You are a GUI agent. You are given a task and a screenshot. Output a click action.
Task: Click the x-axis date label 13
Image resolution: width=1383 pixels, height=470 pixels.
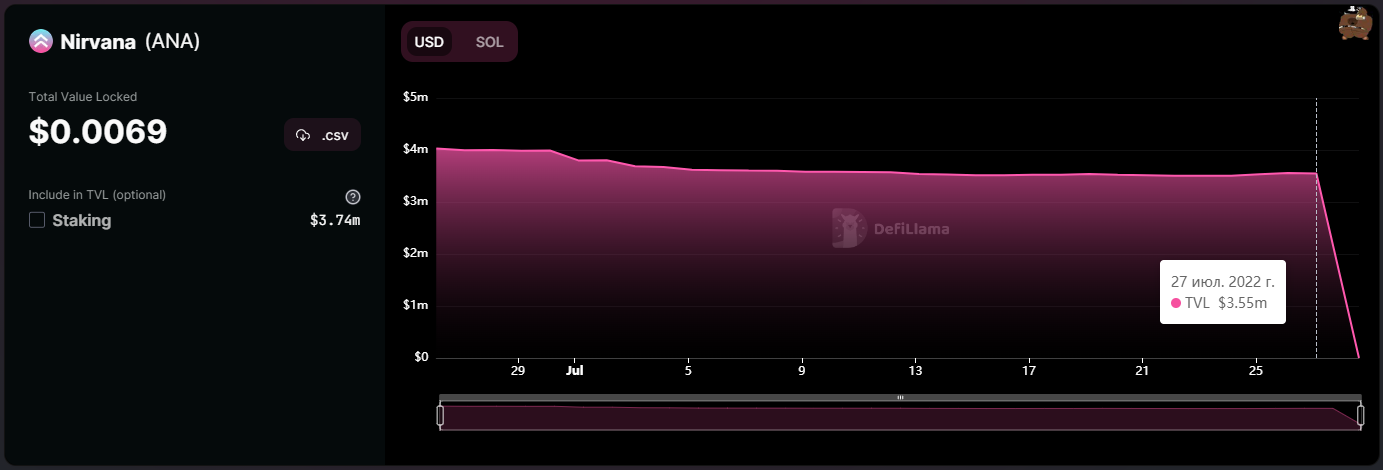click(916, 370)
